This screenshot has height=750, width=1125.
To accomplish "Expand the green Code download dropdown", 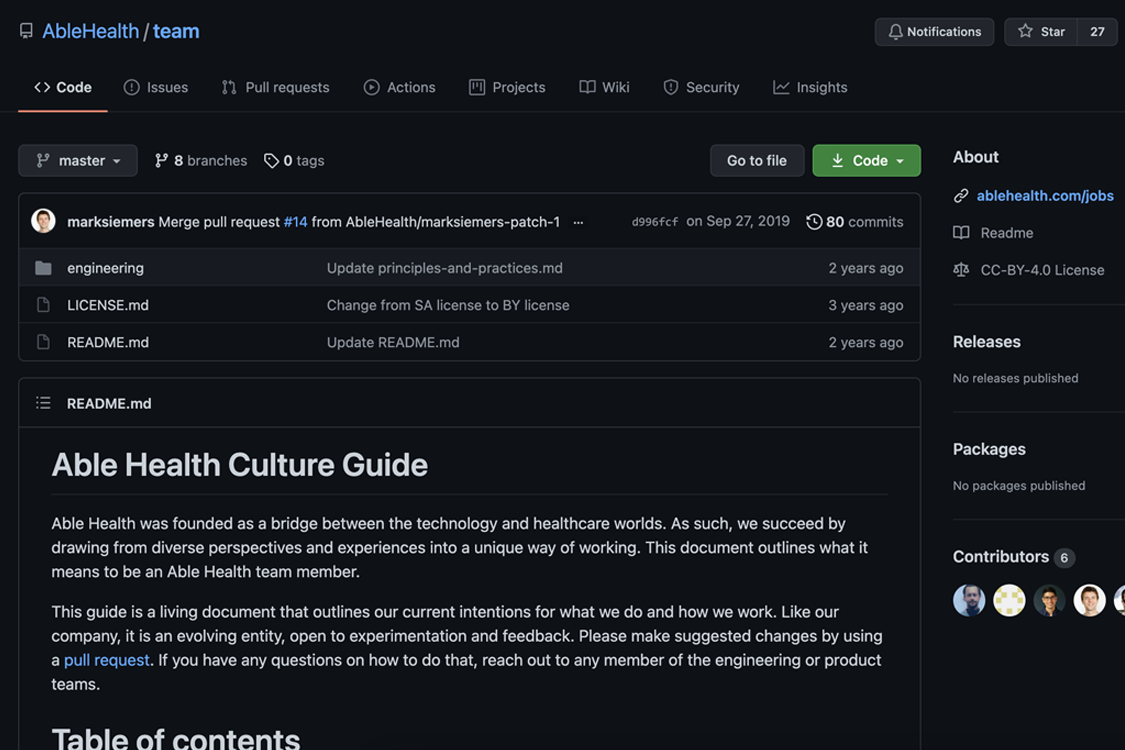I will point(866,161).
